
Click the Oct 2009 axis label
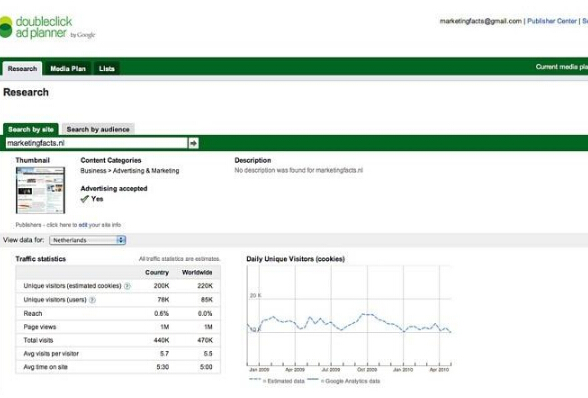click(367, 370)
